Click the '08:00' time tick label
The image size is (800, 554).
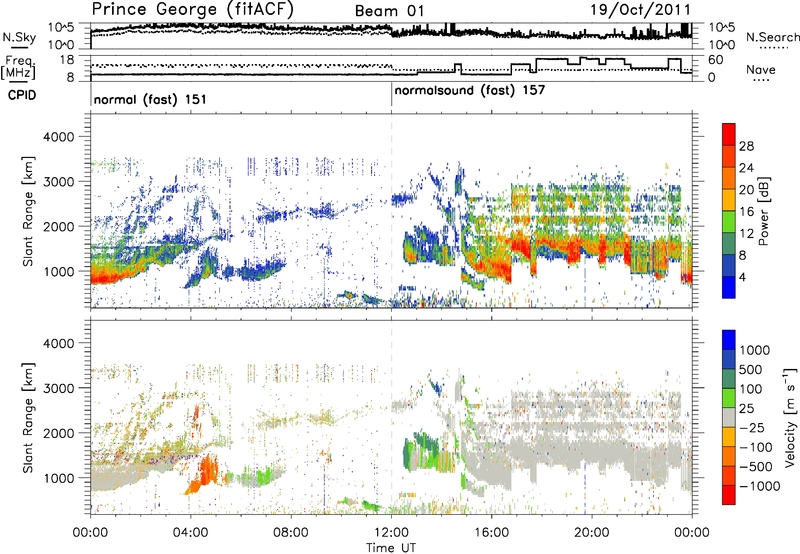point(291,533)
